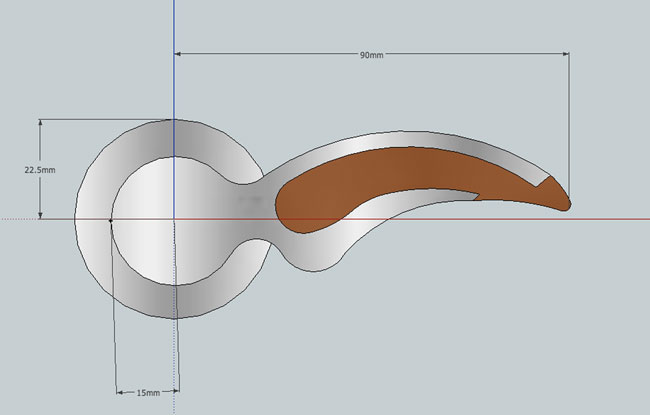Click the vertical extension line above the handle tip
The image size is (650, 415).
(x=569, y=120)
